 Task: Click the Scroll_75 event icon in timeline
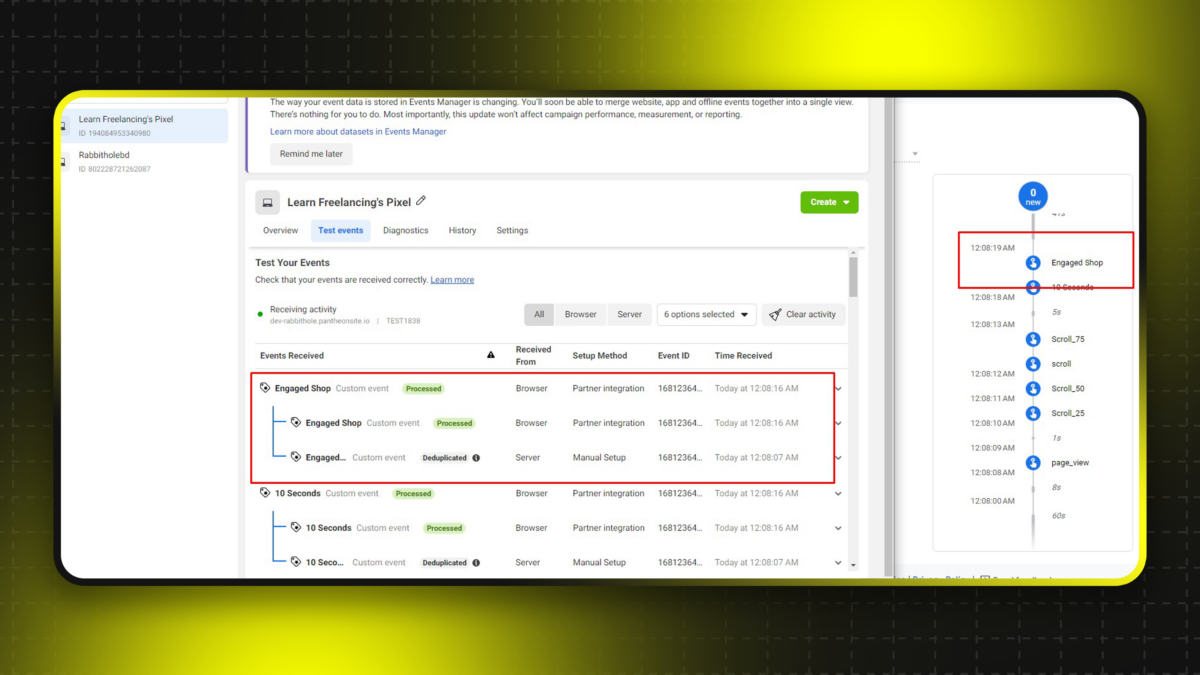1033,339
